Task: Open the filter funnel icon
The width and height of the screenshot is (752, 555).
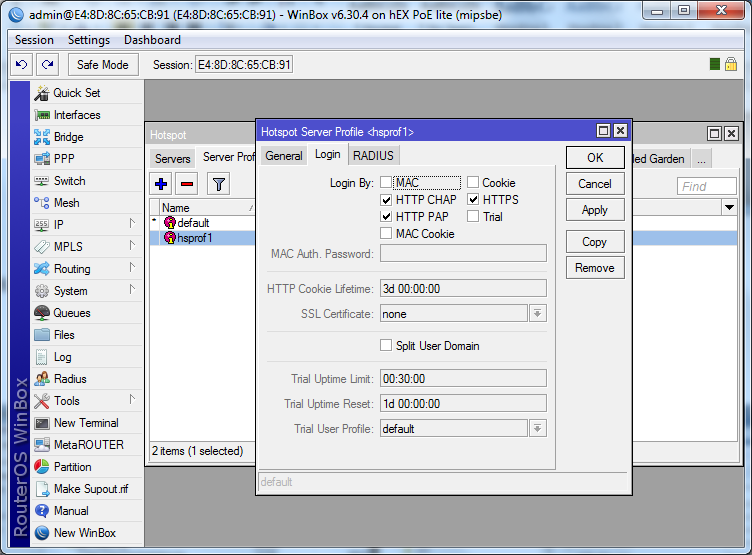Action: pyautogui.click(x=219, y=184)
